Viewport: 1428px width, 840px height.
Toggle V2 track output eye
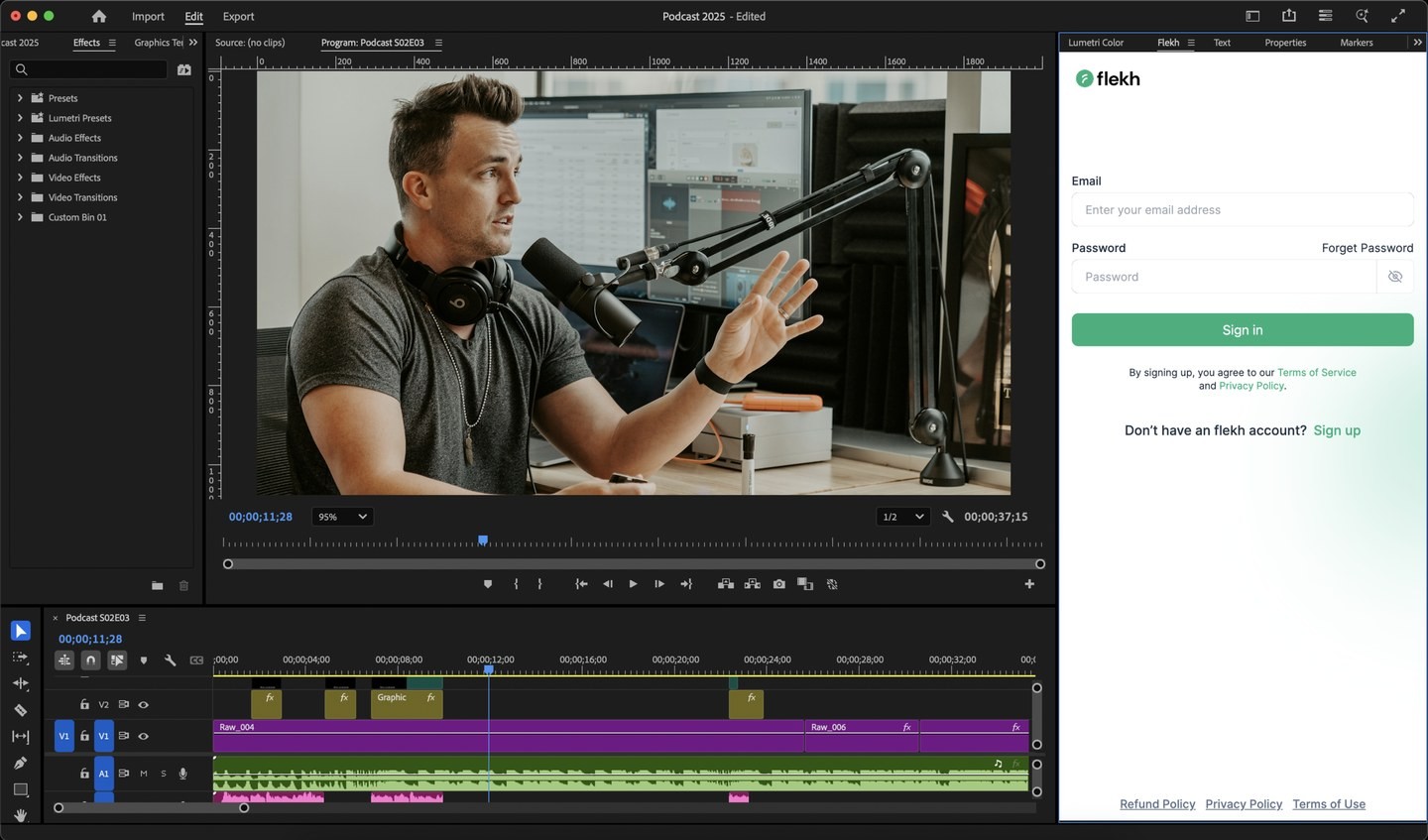click(x=144, y=705)
